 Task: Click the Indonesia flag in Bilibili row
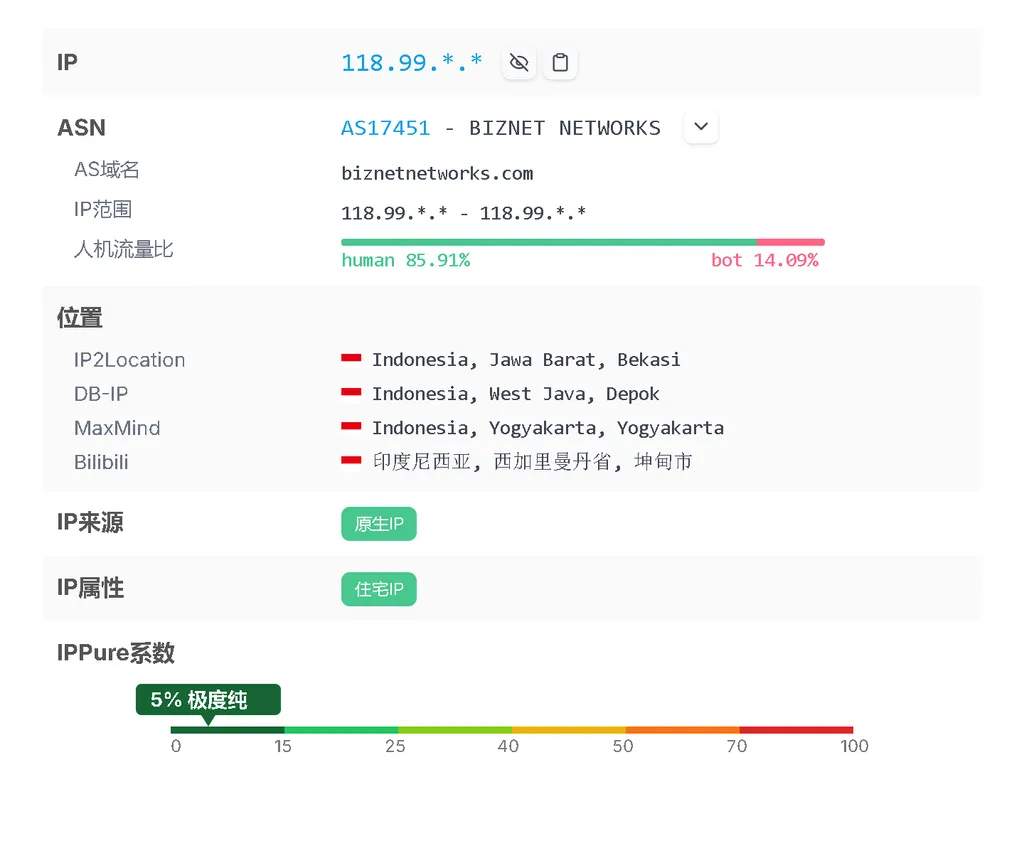tap(351, 461)
